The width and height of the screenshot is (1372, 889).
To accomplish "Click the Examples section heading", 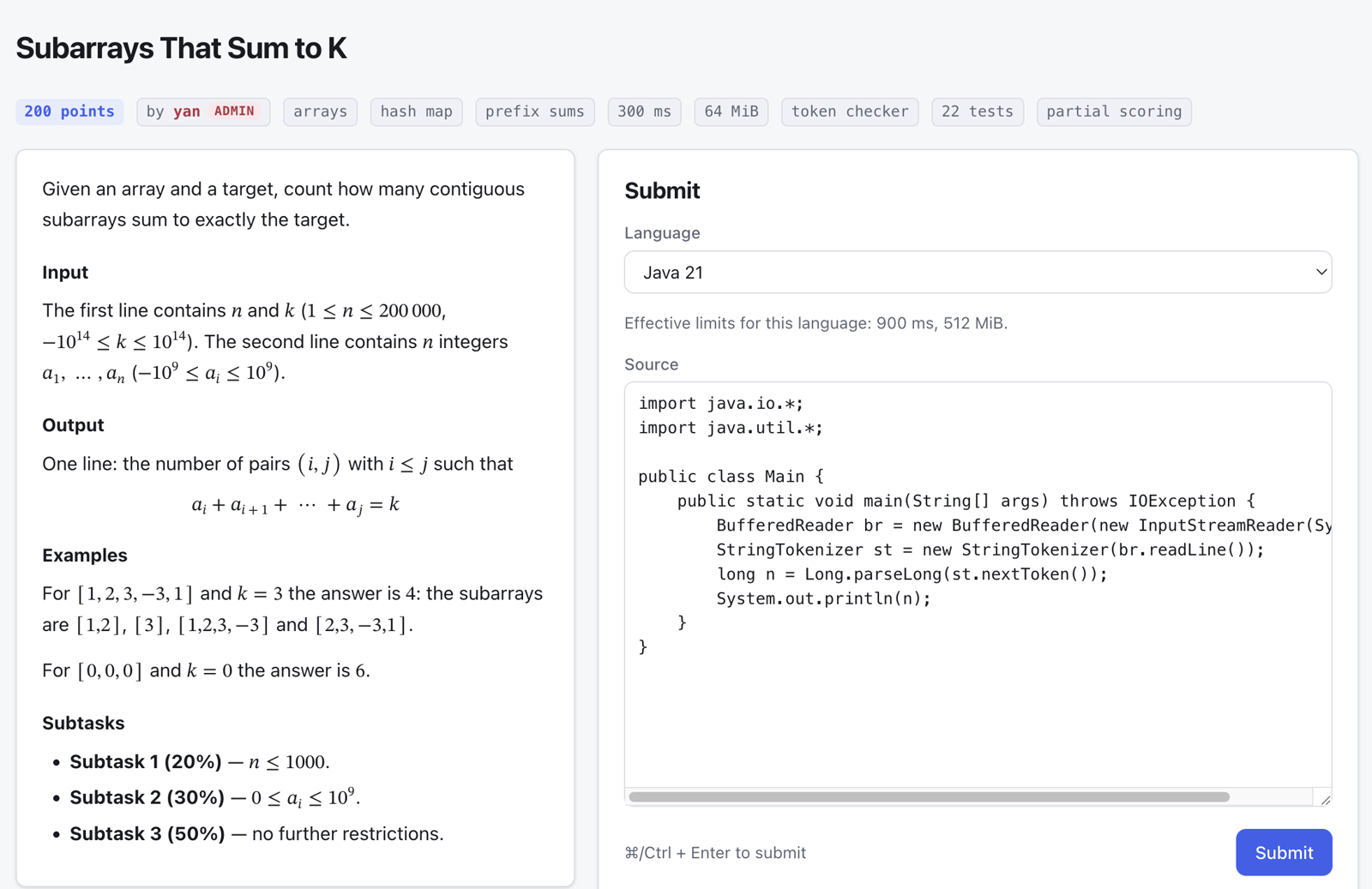I will (85, 556).
